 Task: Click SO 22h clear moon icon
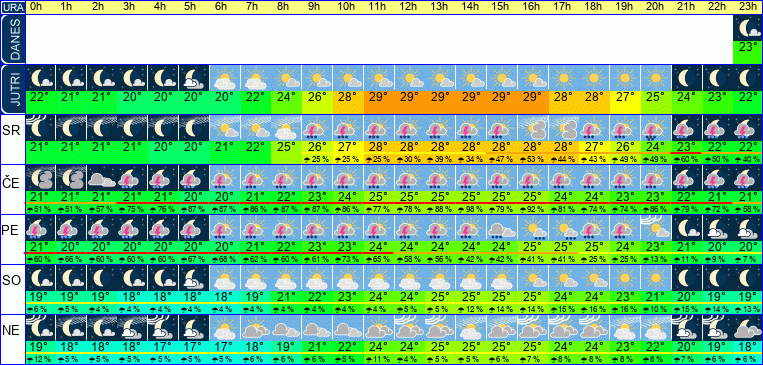tap(717, 278)
